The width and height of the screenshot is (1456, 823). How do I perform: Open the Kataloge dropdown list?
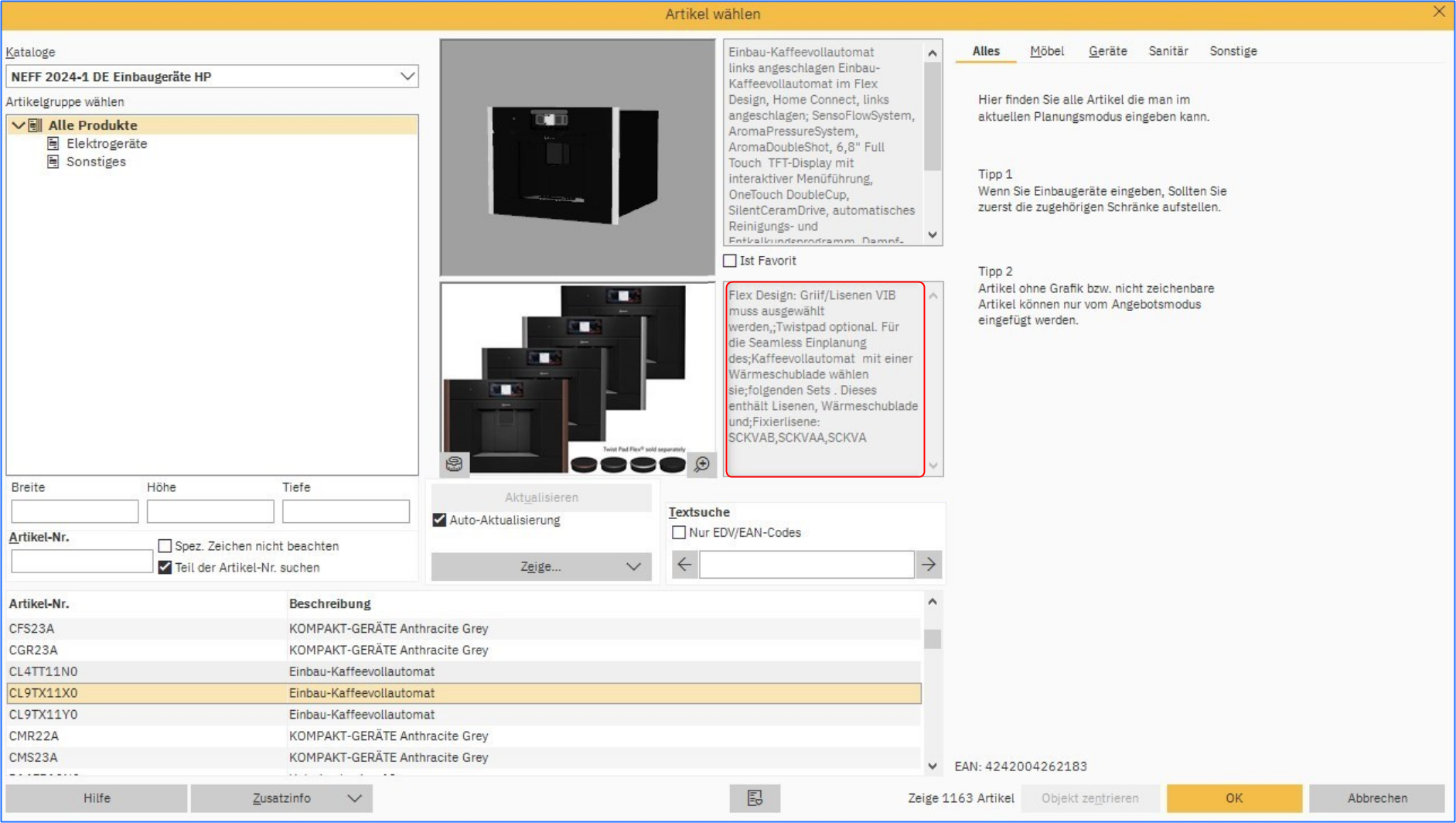point(407,77)
